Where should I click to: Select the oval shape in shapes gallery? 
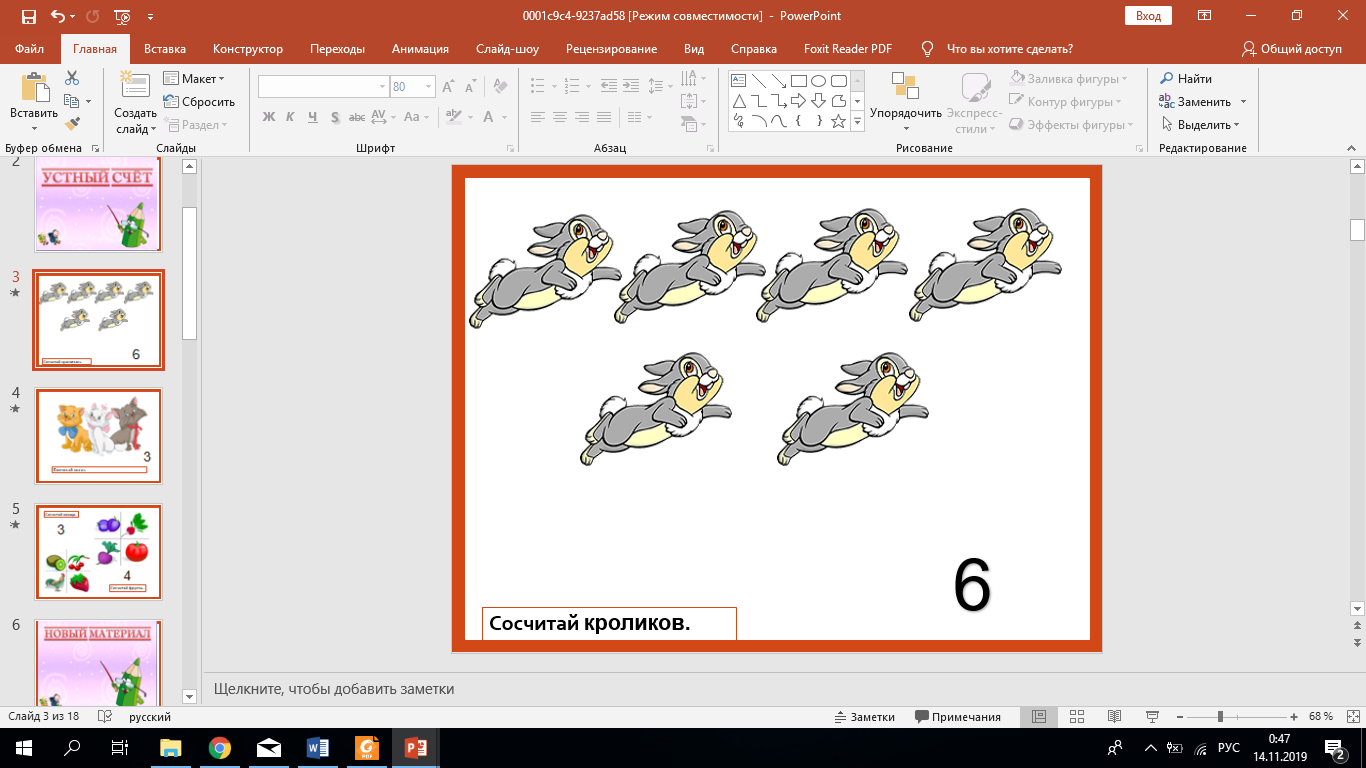[818, 81]
